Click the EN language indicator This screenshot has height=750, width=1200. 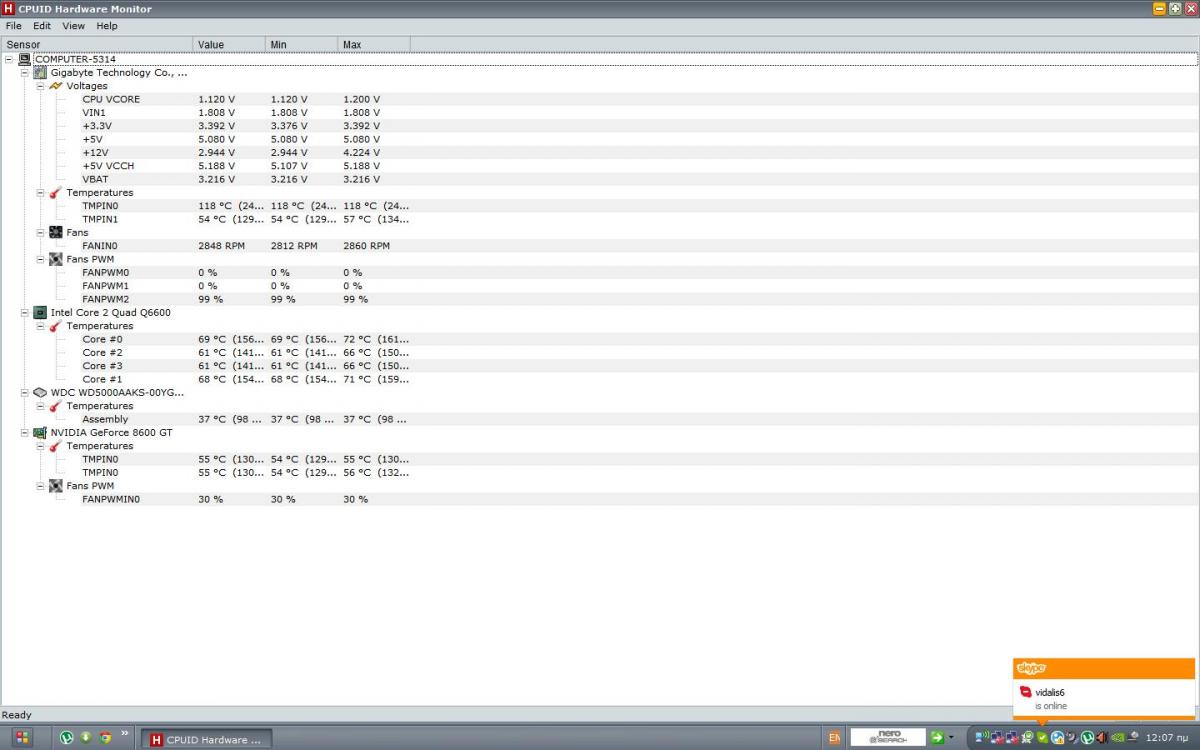point(834,738)
